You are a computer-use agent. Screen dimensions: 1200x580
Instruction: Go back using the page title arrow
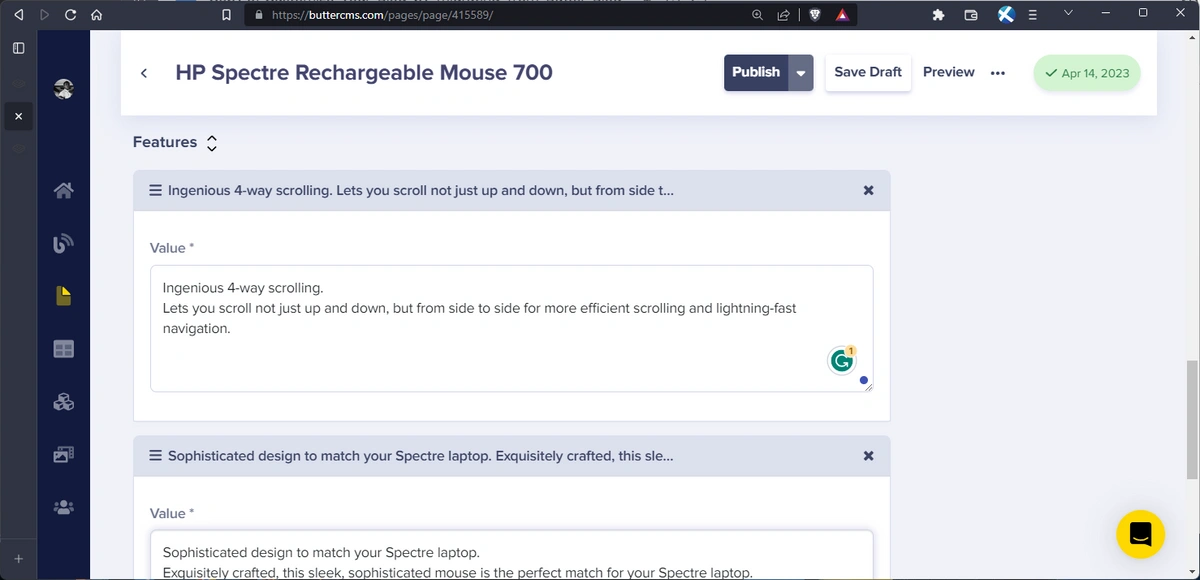point(144,73)
